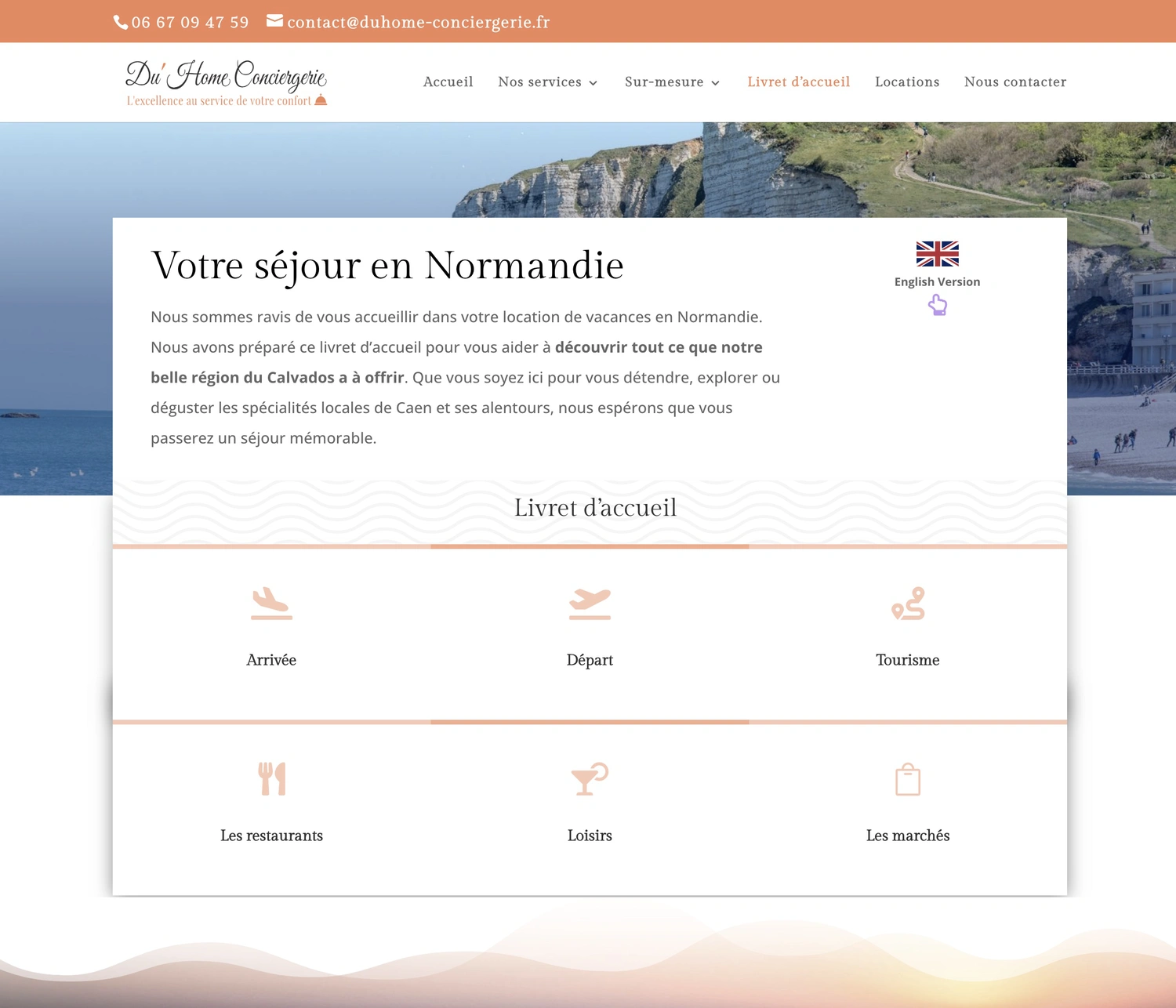Viewport: 1176px width, 1008px height.
Task: Click the Livret d'accueil section heading
Action: (595, 508)
